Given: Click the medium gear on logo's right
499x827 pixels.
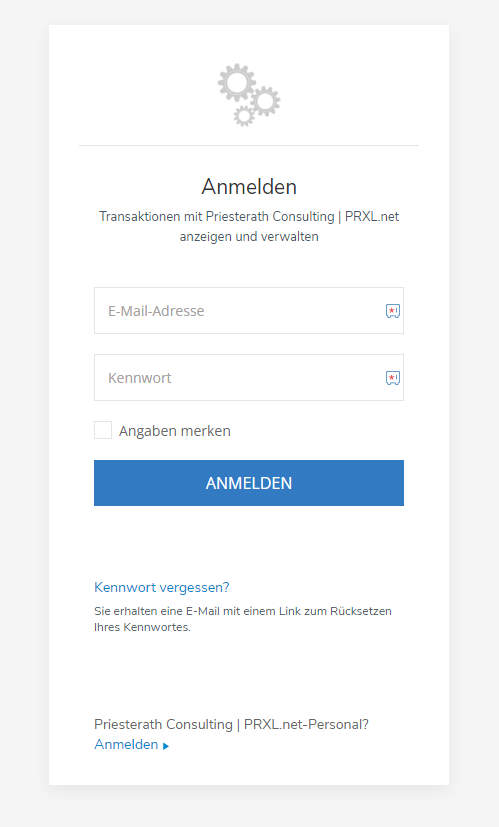Looking at the screenshot, I should coord(265,101).
